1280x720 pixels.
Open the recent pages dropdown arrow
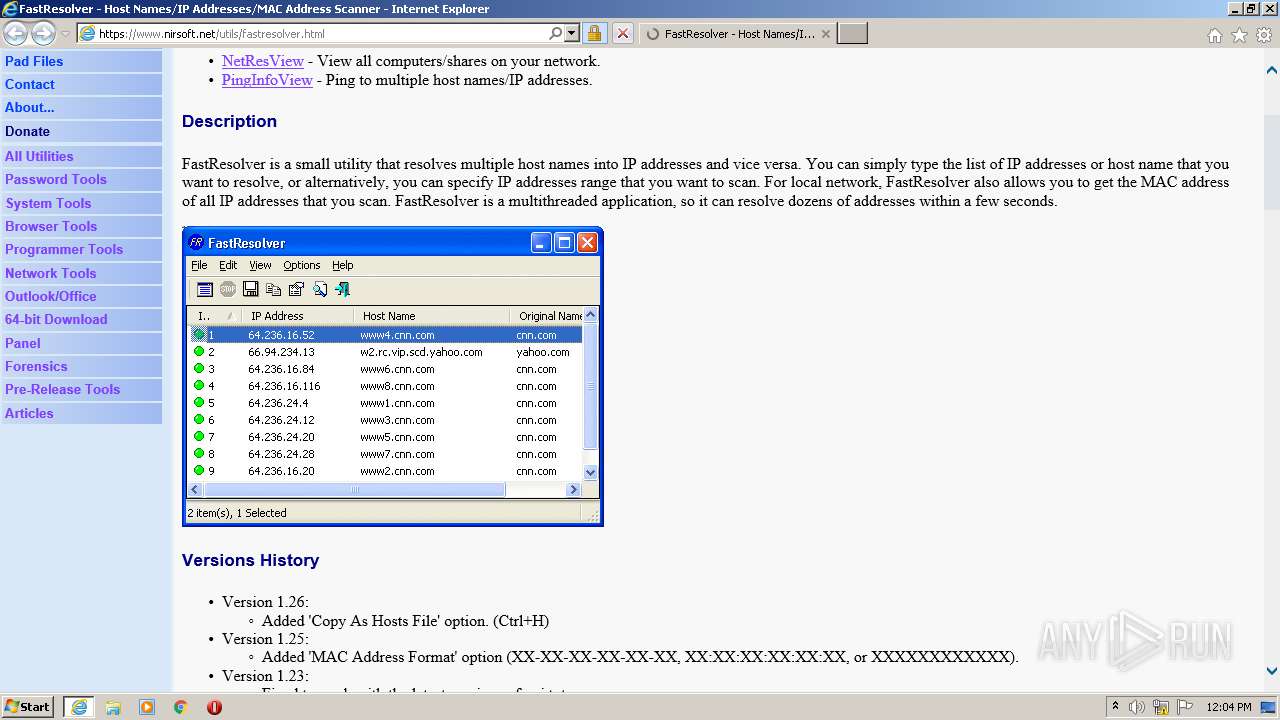click(x=65, y=34)
